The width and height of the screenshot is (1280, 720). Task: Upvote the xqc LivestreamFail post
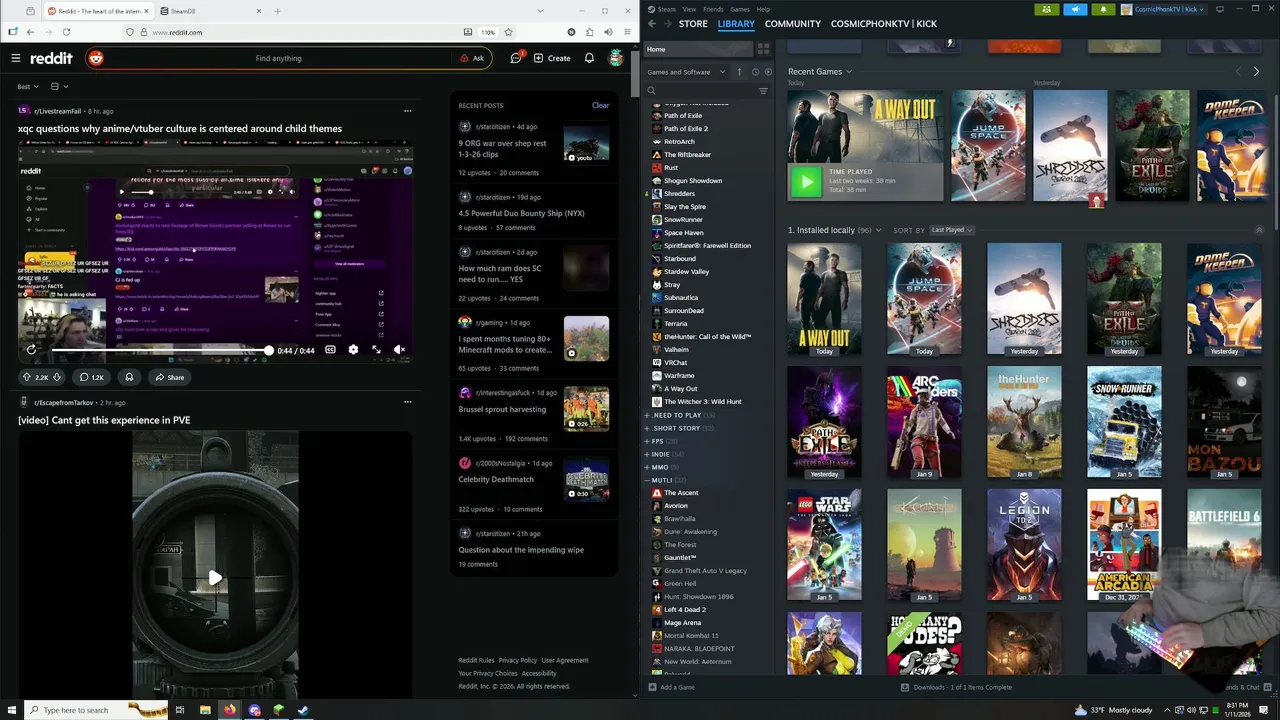point(27,377)
